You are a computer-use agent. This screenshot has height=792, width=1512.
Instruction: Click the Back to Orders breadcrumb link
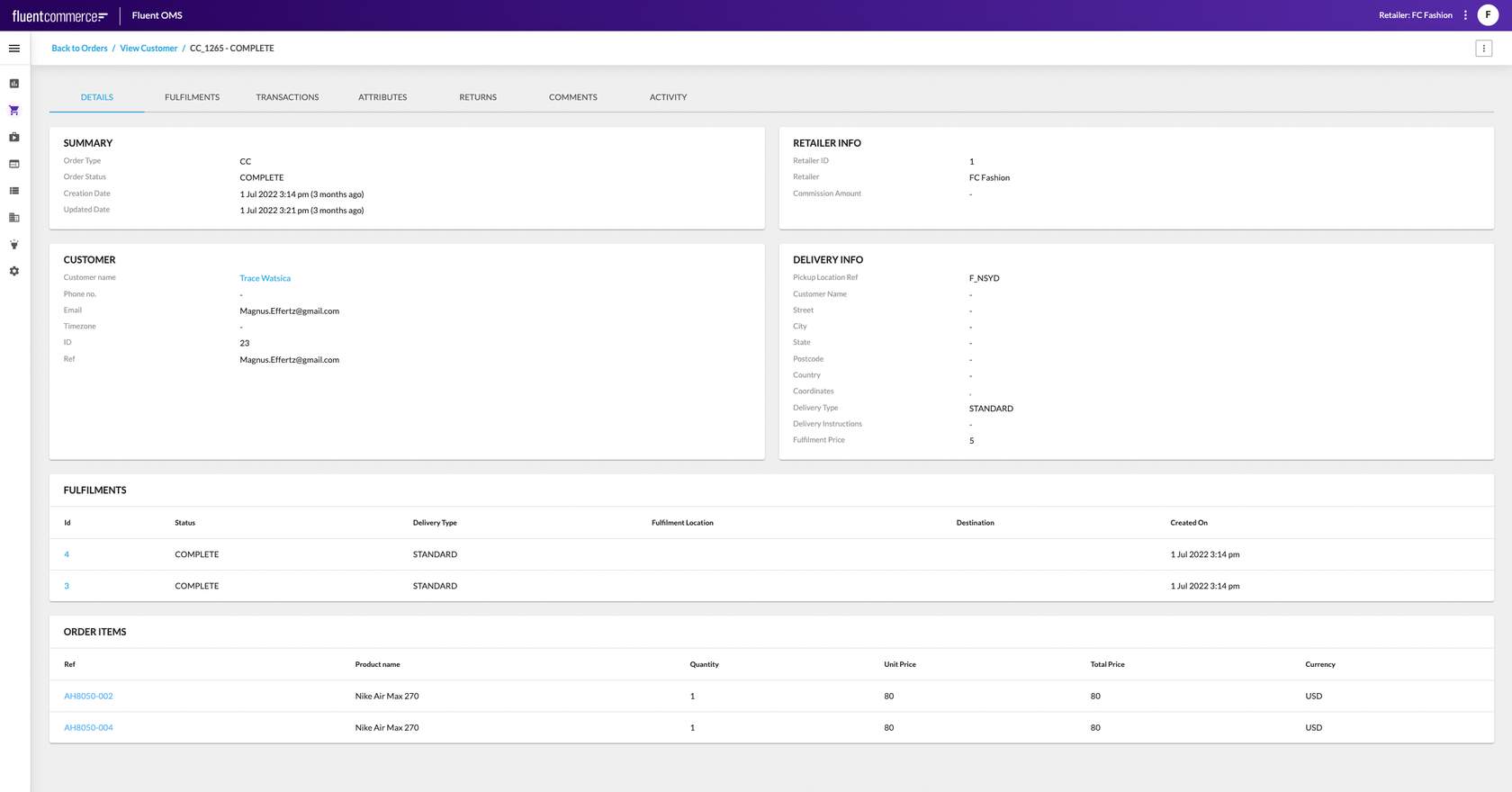coord(79,49)
